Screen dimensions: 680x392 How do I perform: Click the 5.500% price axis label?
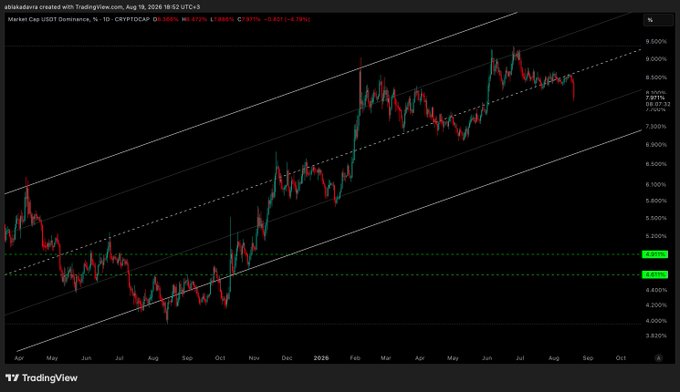coord(656,218)
